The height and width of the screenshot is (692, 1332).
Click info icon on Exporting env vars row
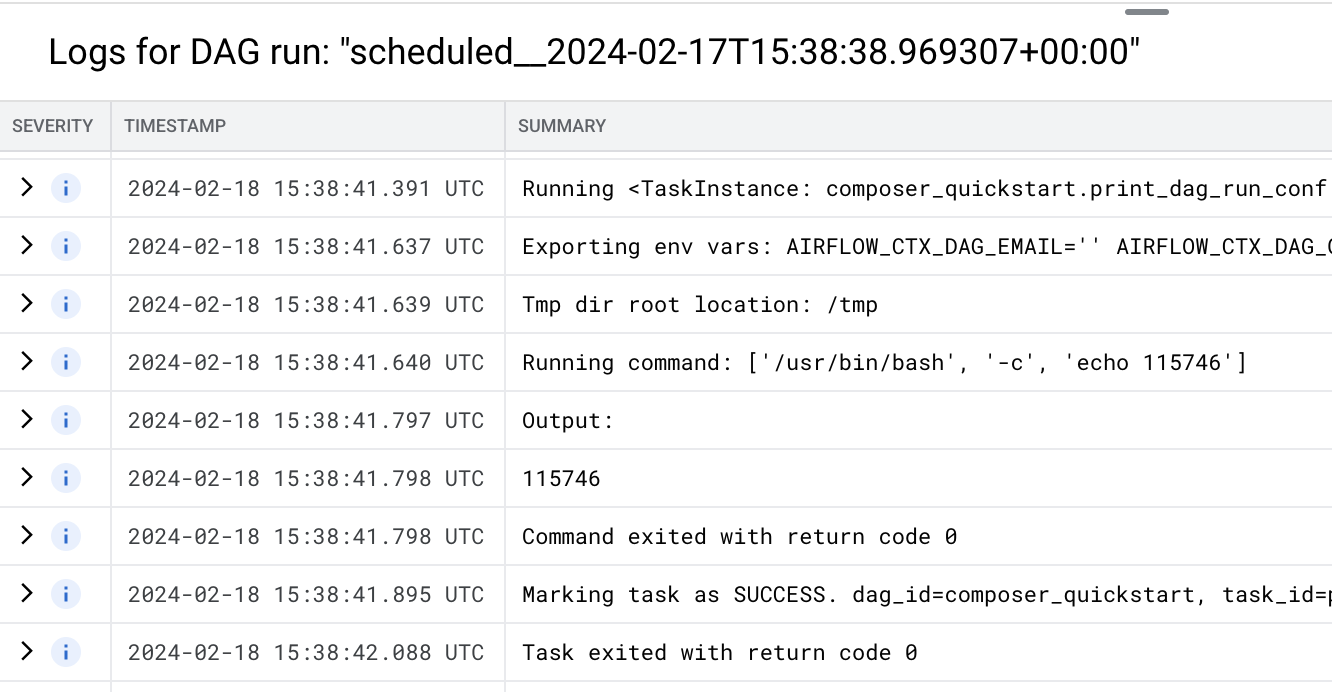click(66, 246)
